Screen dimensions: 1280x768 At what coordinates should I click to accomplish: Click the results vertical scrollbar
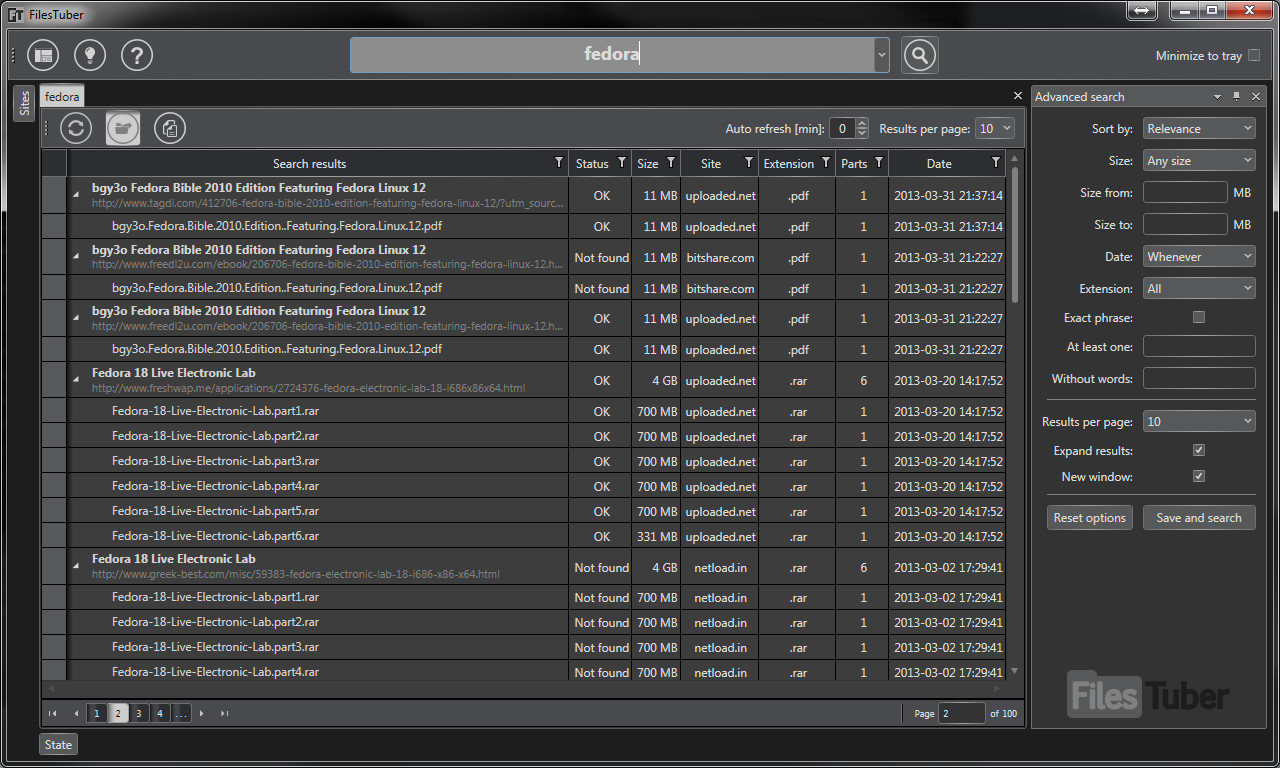(x=1016, y=235)
